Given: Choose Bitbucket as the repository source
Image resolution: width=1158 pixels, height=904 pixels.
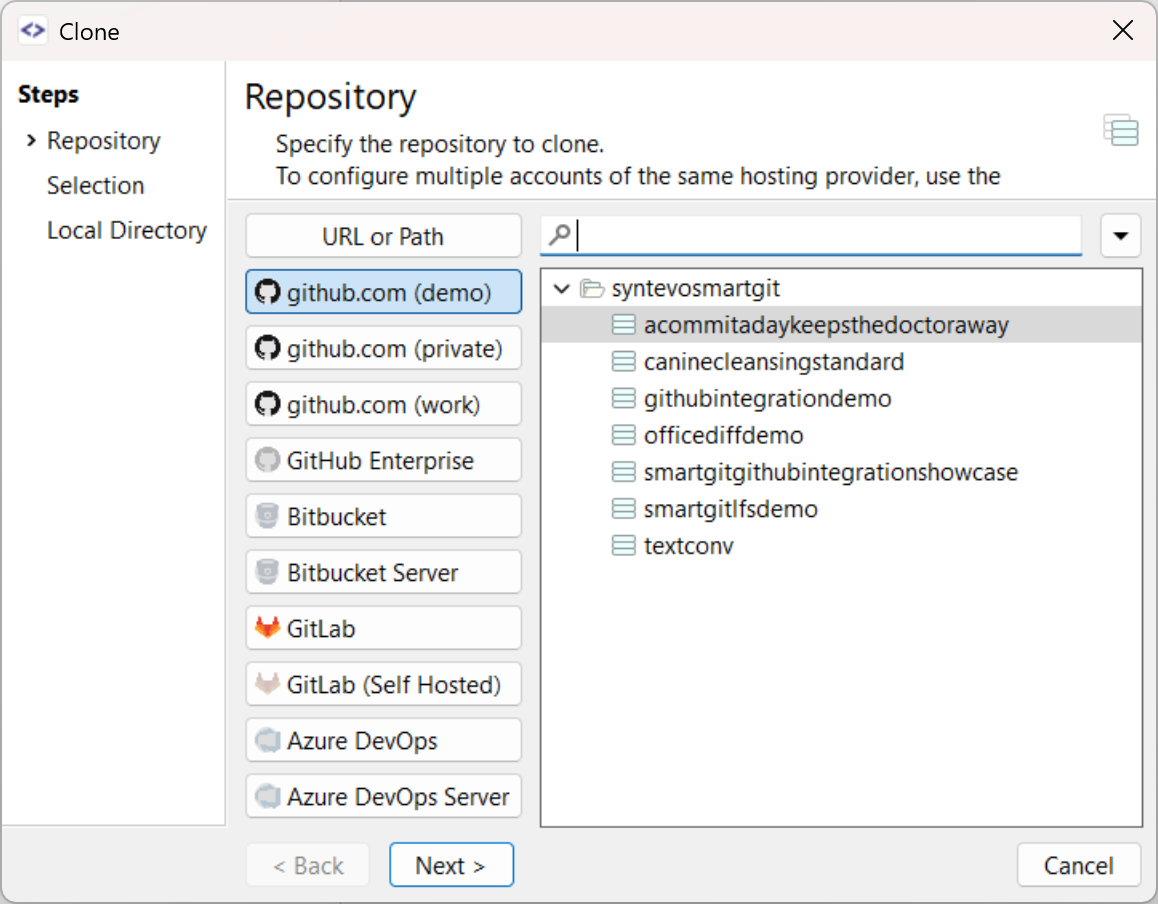Looking at the screenshot, I should click(x=383, y=516).
